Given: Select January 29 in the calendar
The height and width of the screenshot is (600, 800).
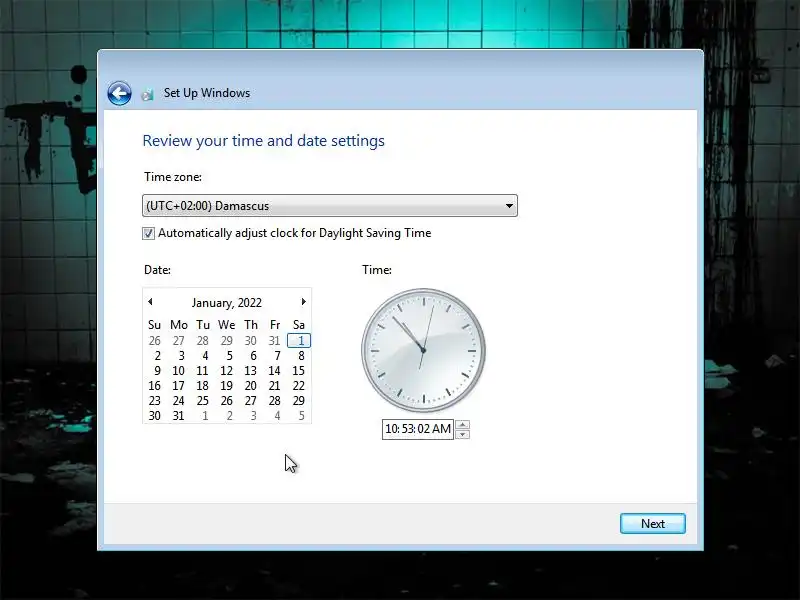Looking at the screenshot, I should 298,401.
